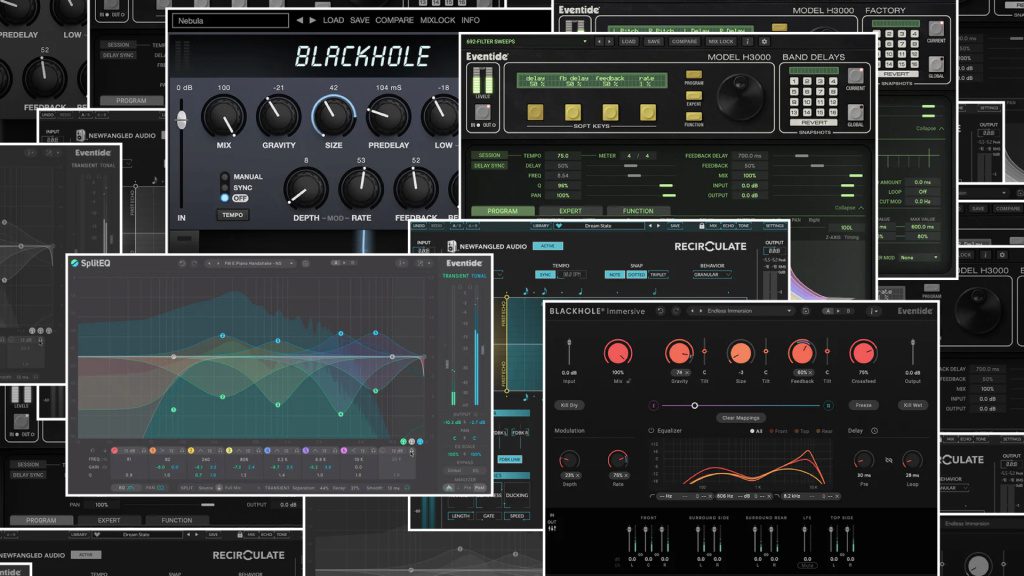Image resolution: width=1024 pixels, height=576 pixels.
Task: Click the Nebula preset name field
Action: (x=230, y=20)
